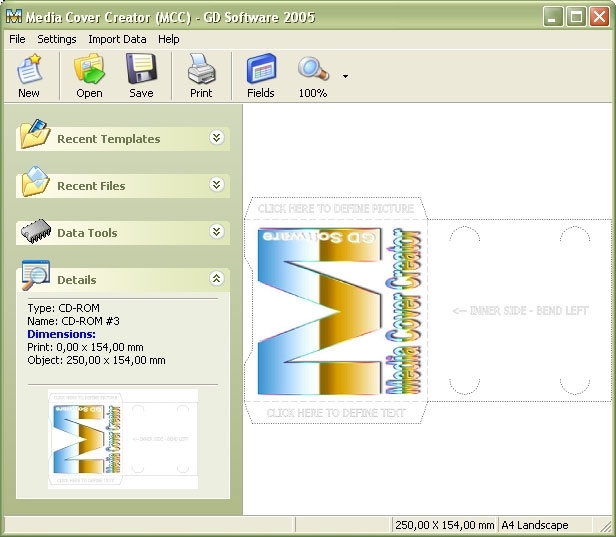Click 'CLICK HERE TO DEFINE TEXT' area

(x=336, y=413)
